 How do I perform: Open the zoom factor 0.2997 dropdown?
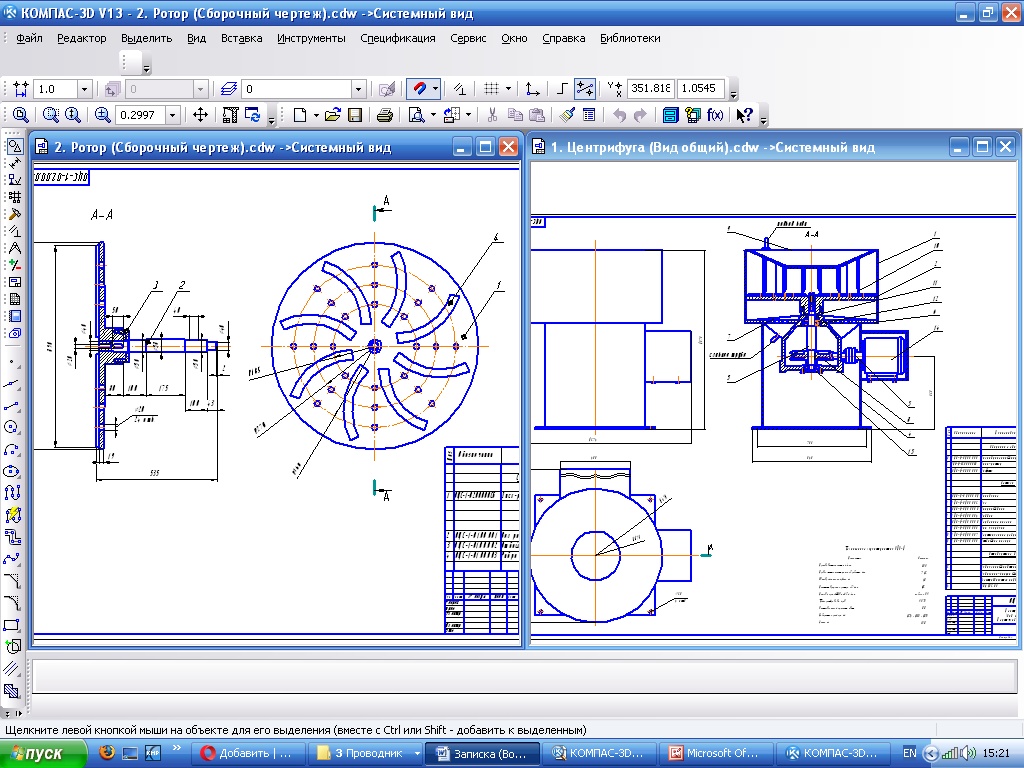pos(172,115)
